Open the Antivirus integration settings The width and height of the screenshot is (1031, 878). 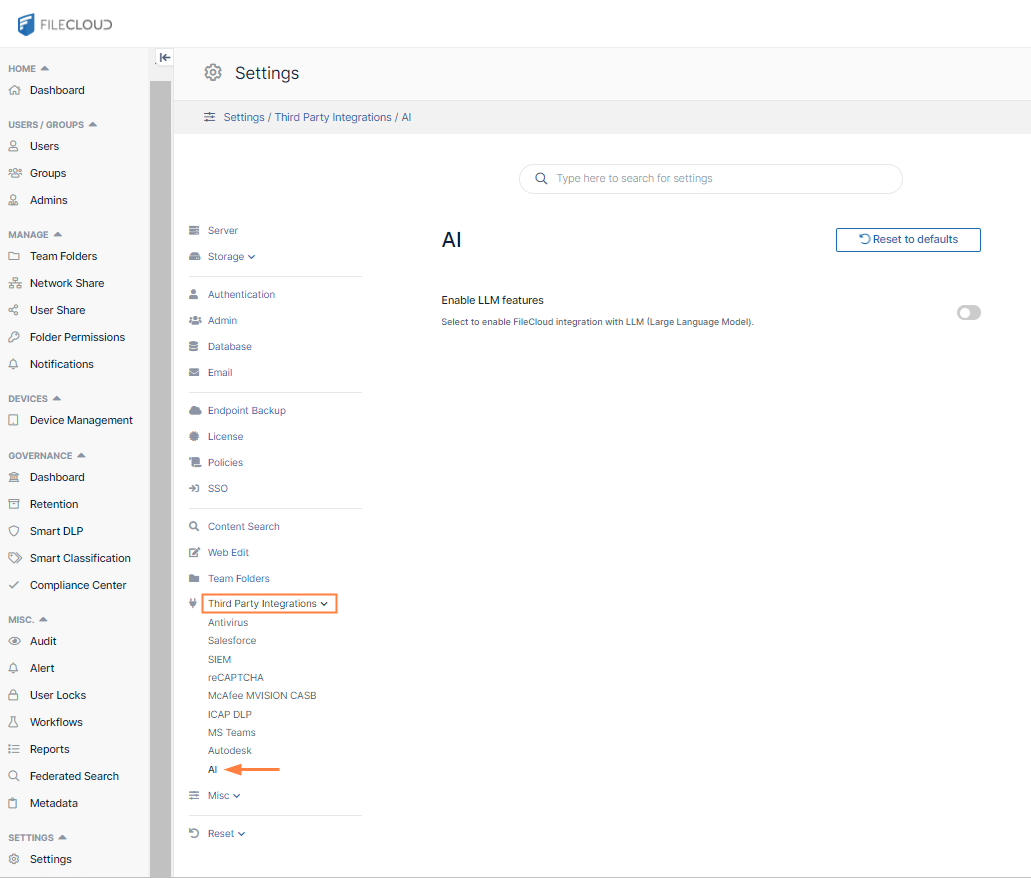[x=228, y=623]
